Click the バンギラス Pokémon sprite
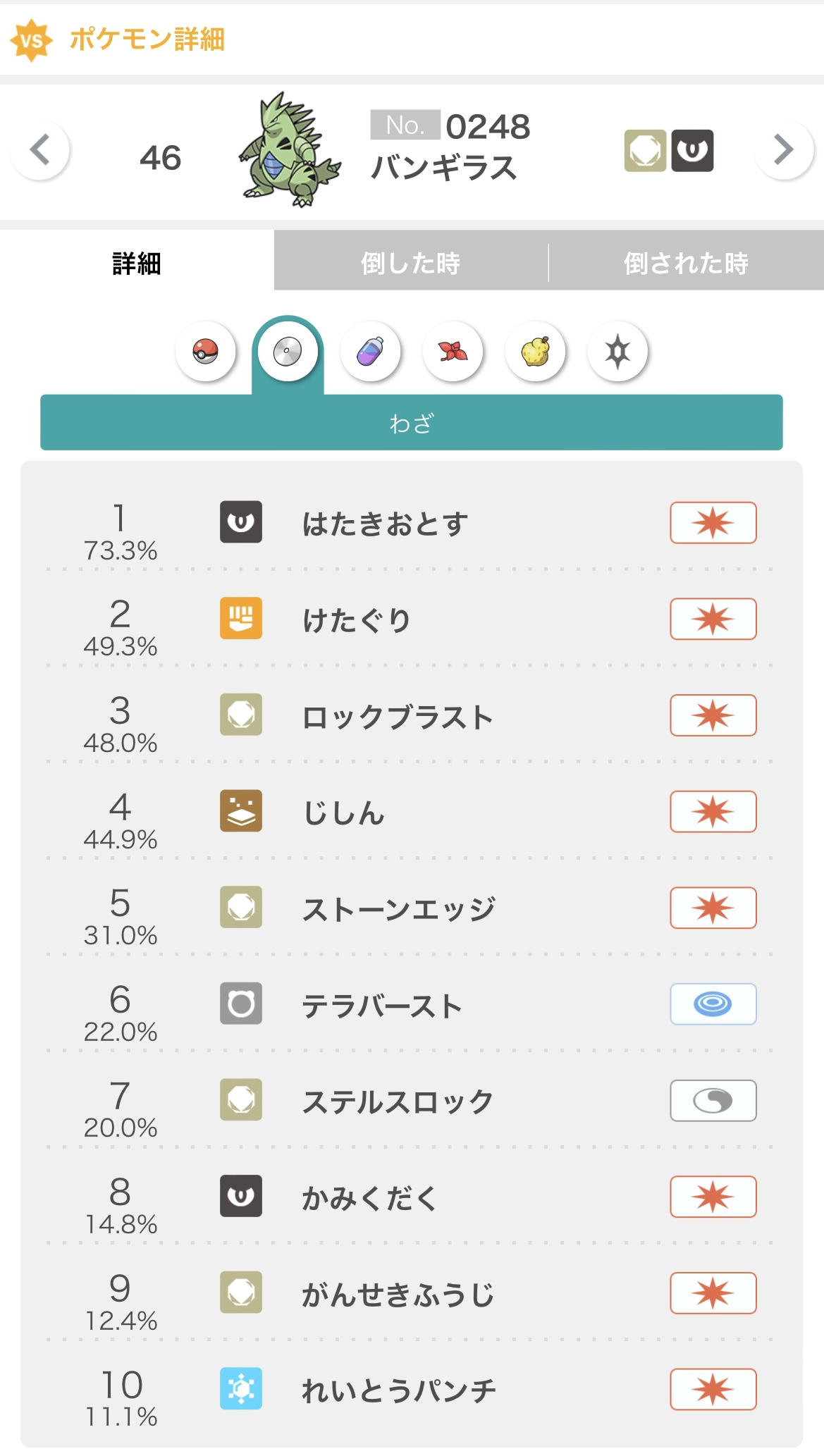Image resolution: width=824 pixels, height=1456 pixels. click(x=289, y=152)
